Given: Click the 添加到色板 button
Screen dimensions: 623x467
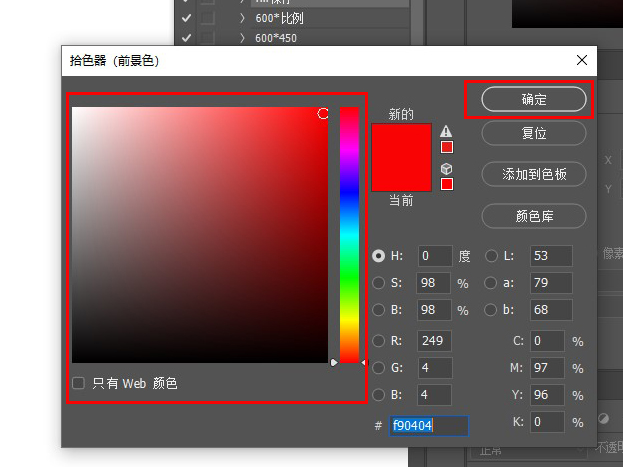Looking at the screenshot, I should [533, 174].
